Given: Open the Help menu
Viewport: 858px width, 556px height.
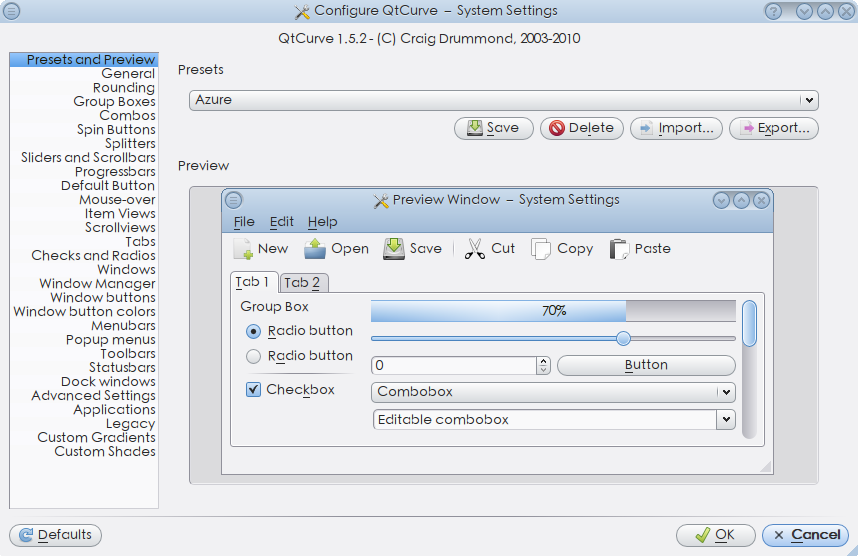Looking at the screenshot, I should click(322, 222).
